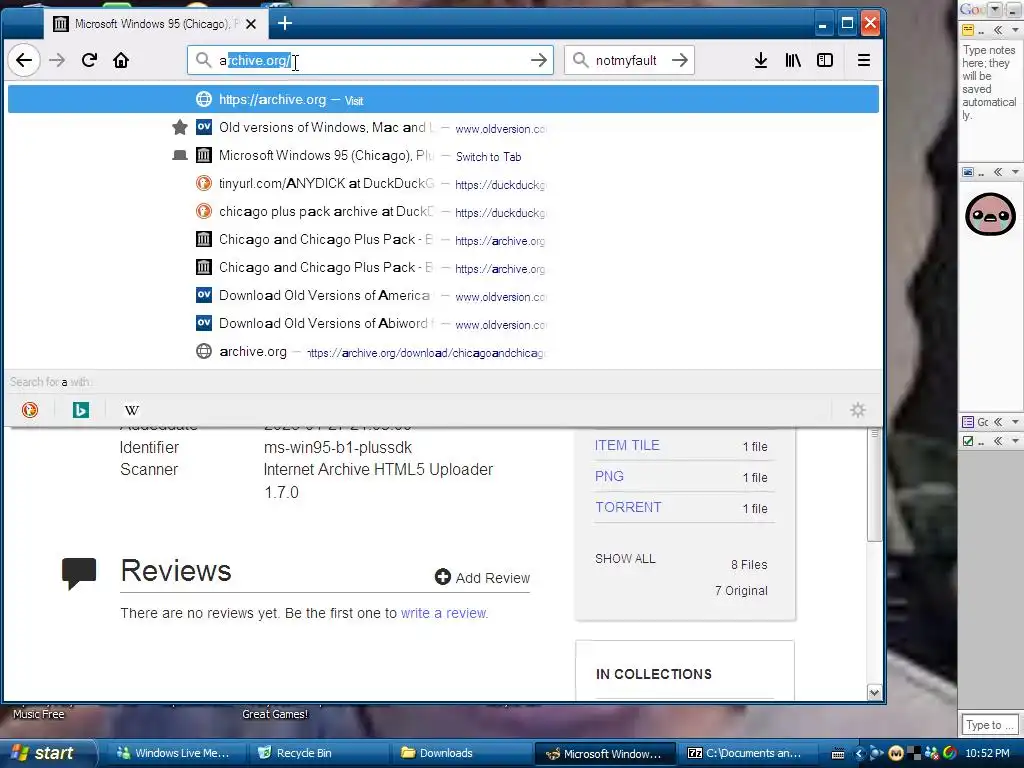Image resolution: width=1024 pixels, height=768 pixels.
Task: Go back with the browser back arrow
Action: click(x=24, y=60)
